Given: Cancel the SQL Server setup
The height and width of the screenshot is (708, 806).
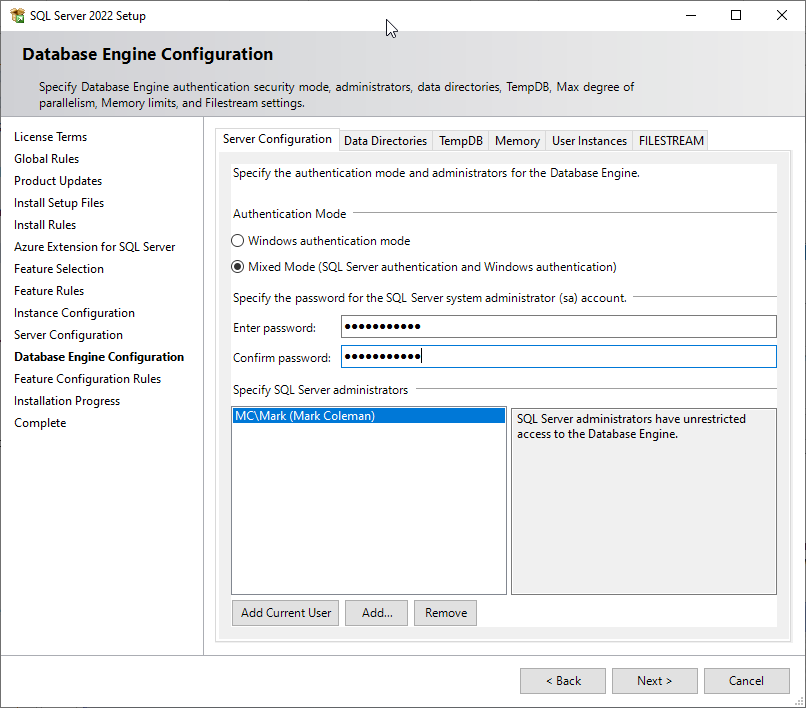Looking at the screenshot, I should 746,681.
